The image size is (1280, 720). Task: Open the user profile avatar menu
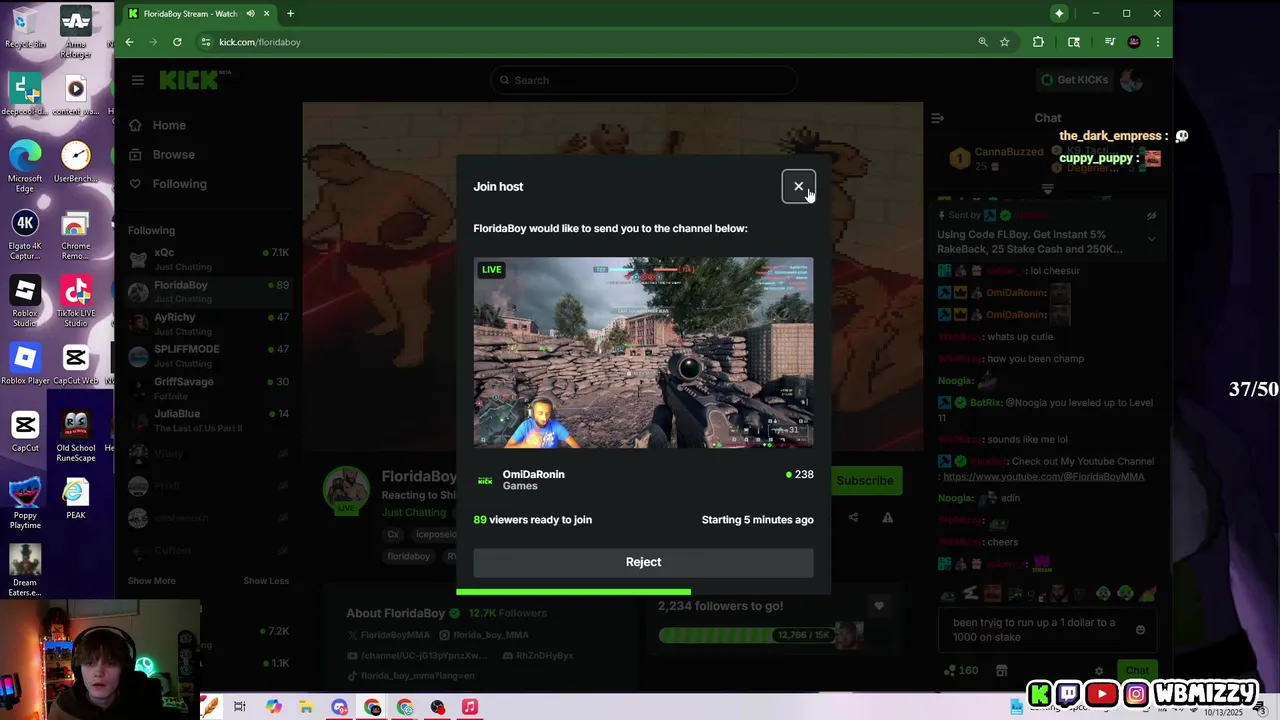coord(1131,80)
